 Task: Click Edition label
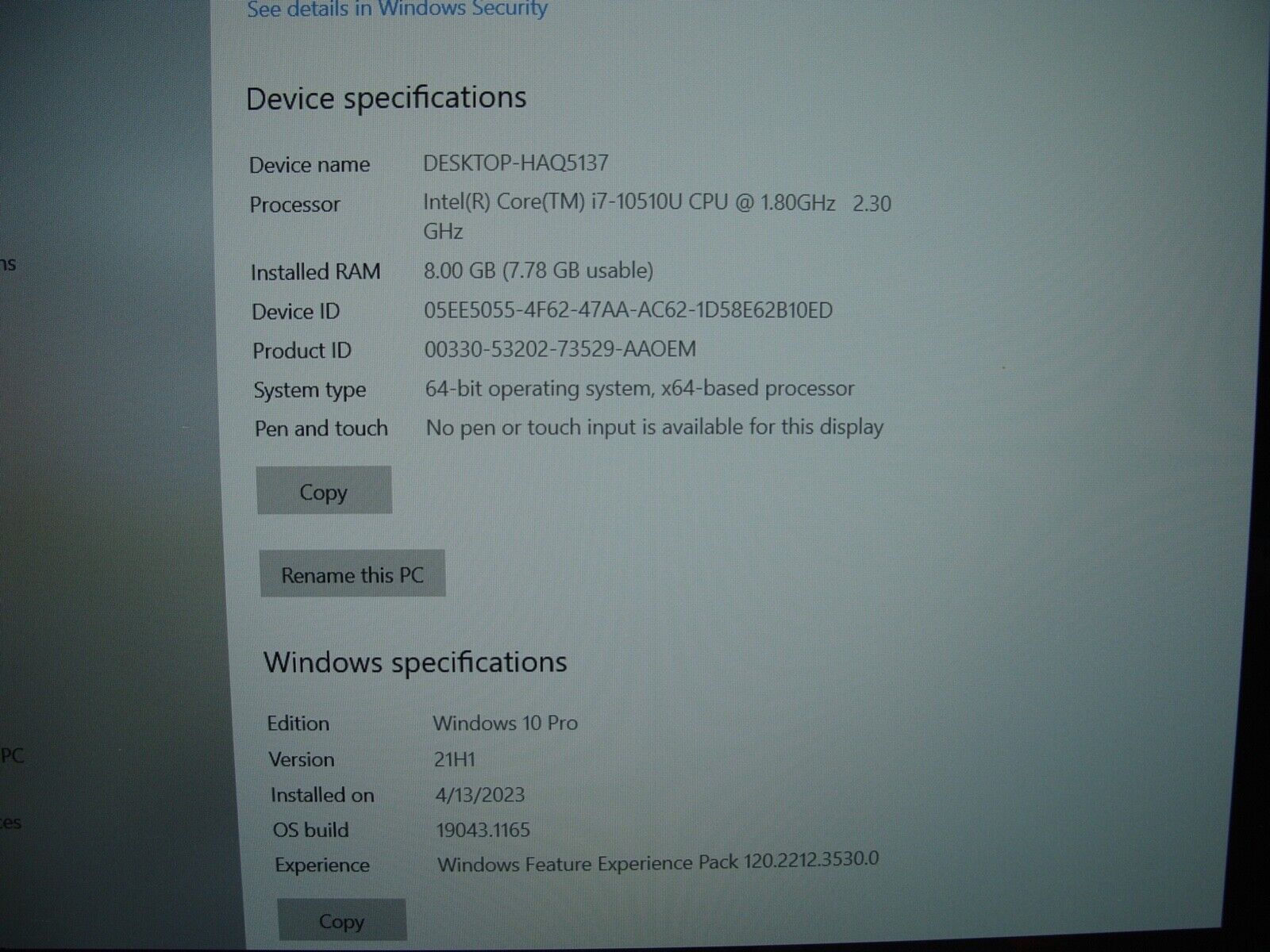tap(298, 724)
